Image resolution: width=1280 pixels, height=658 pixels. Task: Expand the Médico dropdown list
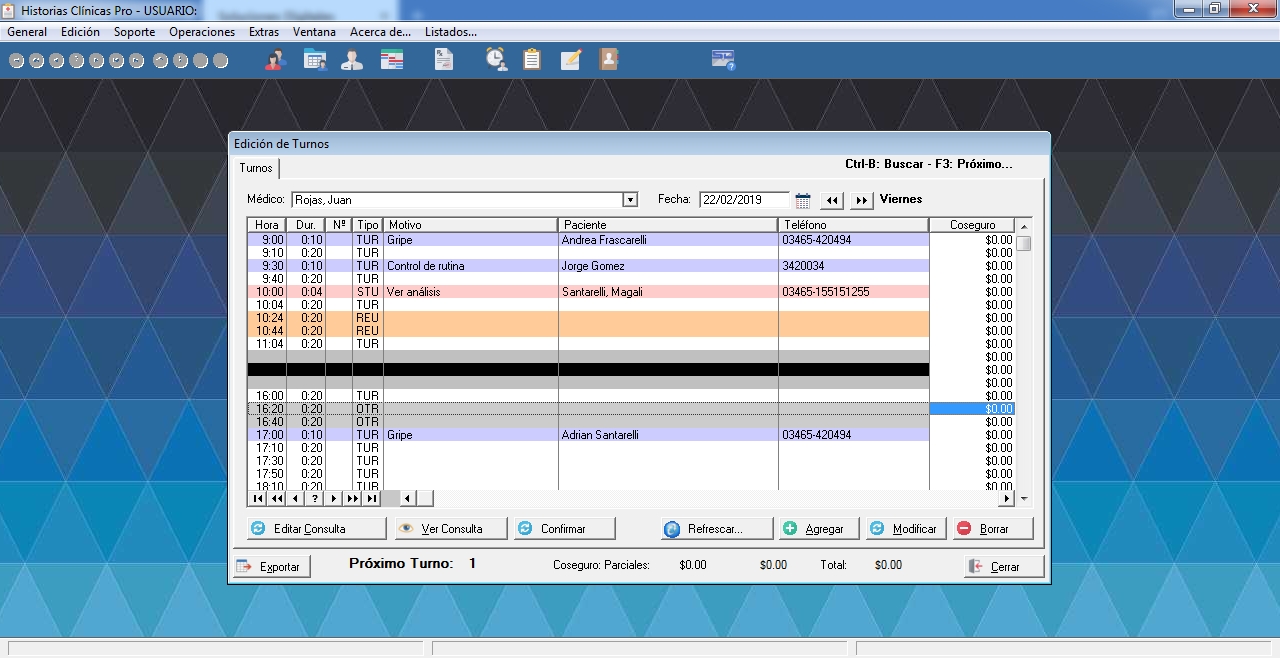pyautogui.click(x=630, y=200)
